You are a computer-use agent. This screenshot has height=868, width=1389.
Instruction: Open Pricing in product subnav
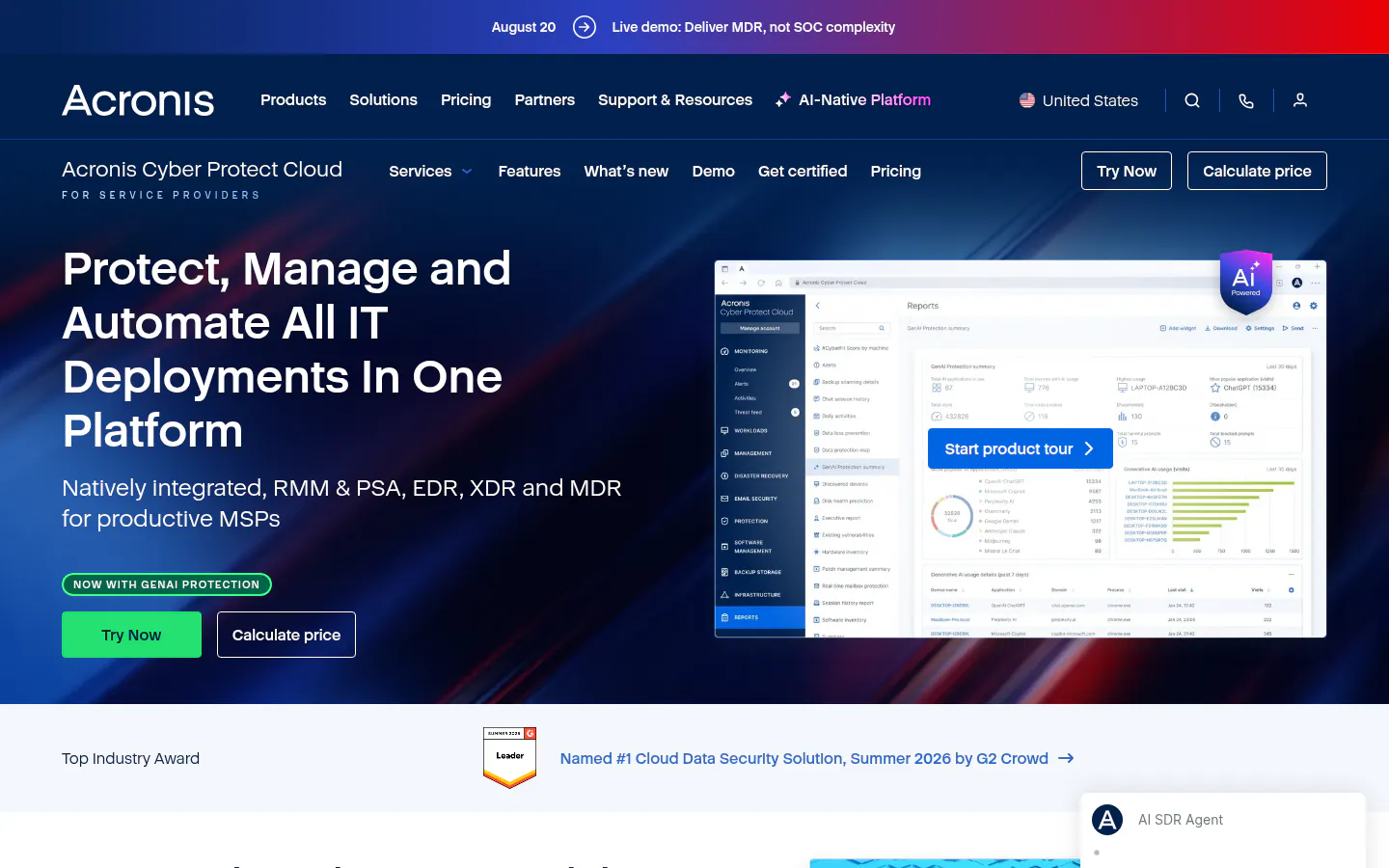[x=895, y=171]
